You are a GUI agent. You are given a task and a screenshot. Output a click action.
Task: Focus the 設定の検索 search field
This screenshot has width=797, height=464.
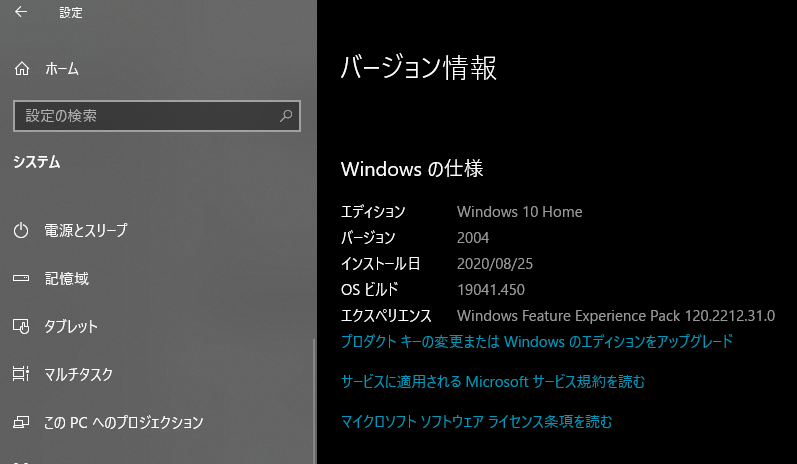pyautogui.click(x=157, y=116)
